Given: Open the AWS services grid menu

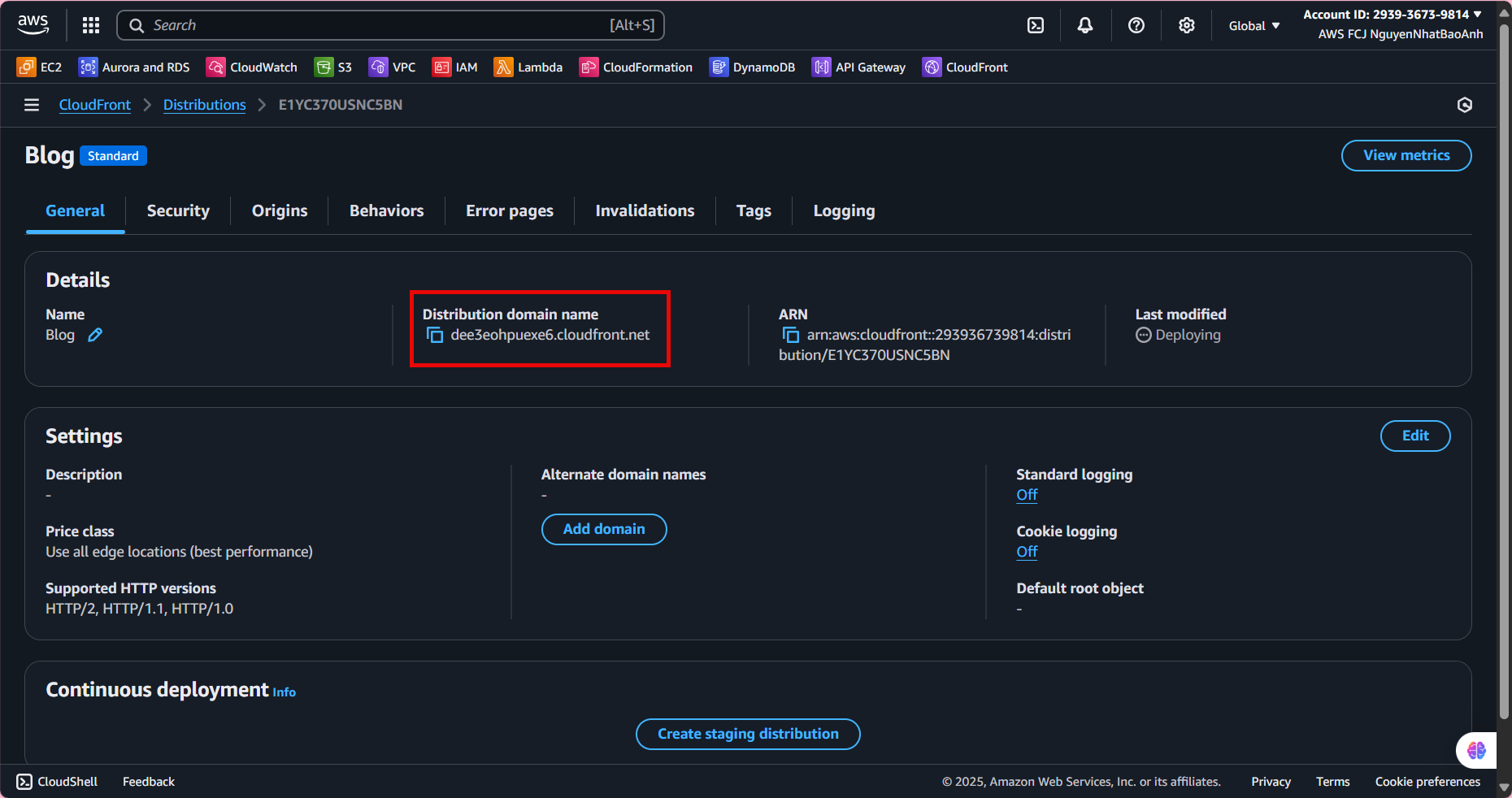Looking at the screenshot, I should coord(91,25).
